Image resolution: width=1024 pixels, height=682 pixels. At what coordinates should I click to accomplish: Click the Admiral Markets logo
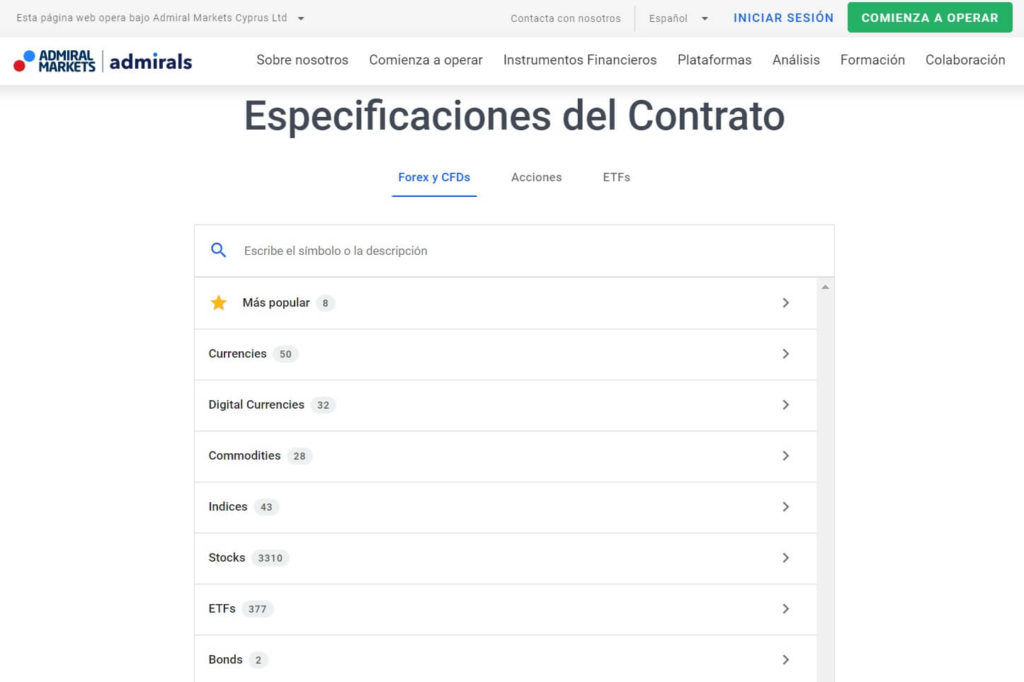click(54, 61)
